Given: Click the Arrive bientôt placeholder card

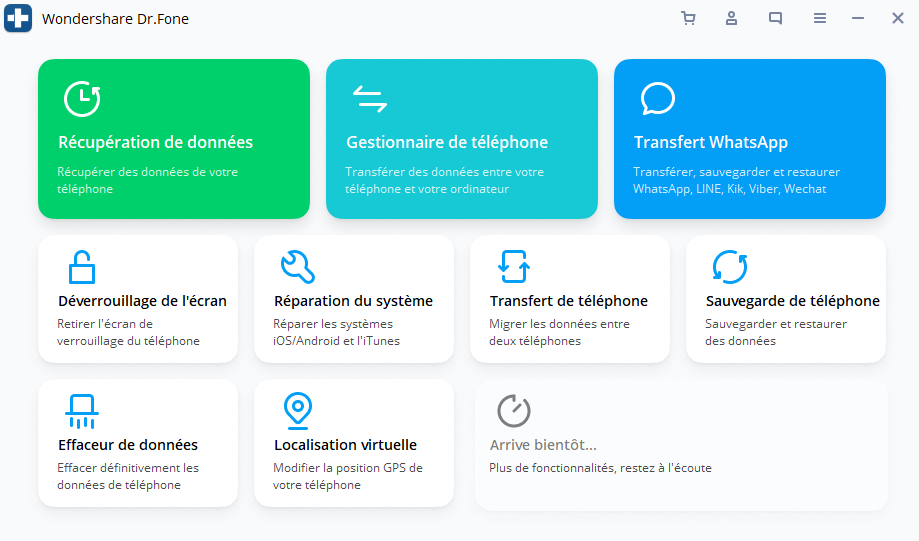Looking at the screenshot, I should tap(680, 445).
